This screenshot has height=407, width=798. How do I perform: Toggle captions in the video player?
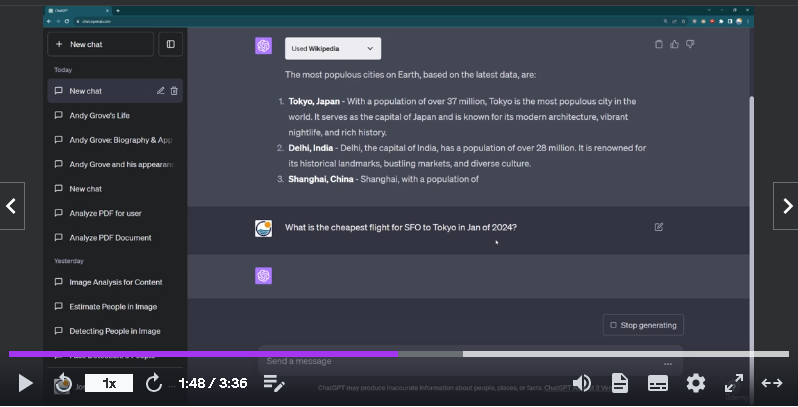tap(658, 383)
